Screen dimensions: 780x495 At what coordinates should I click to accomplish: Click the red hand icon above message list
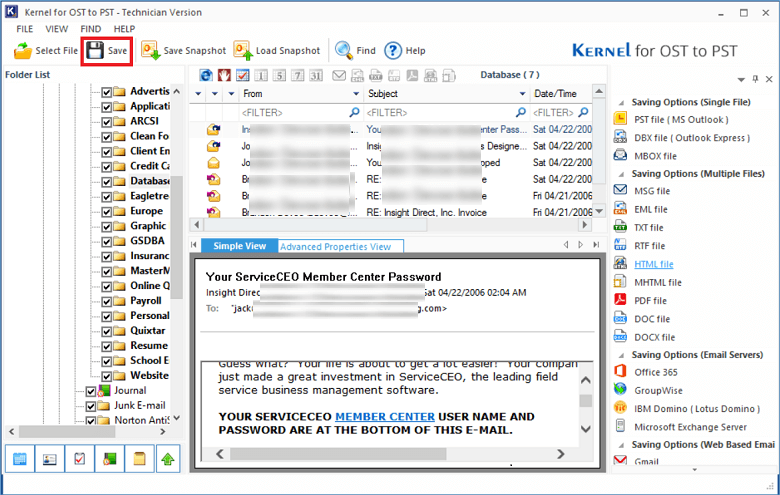coord(224,75)
